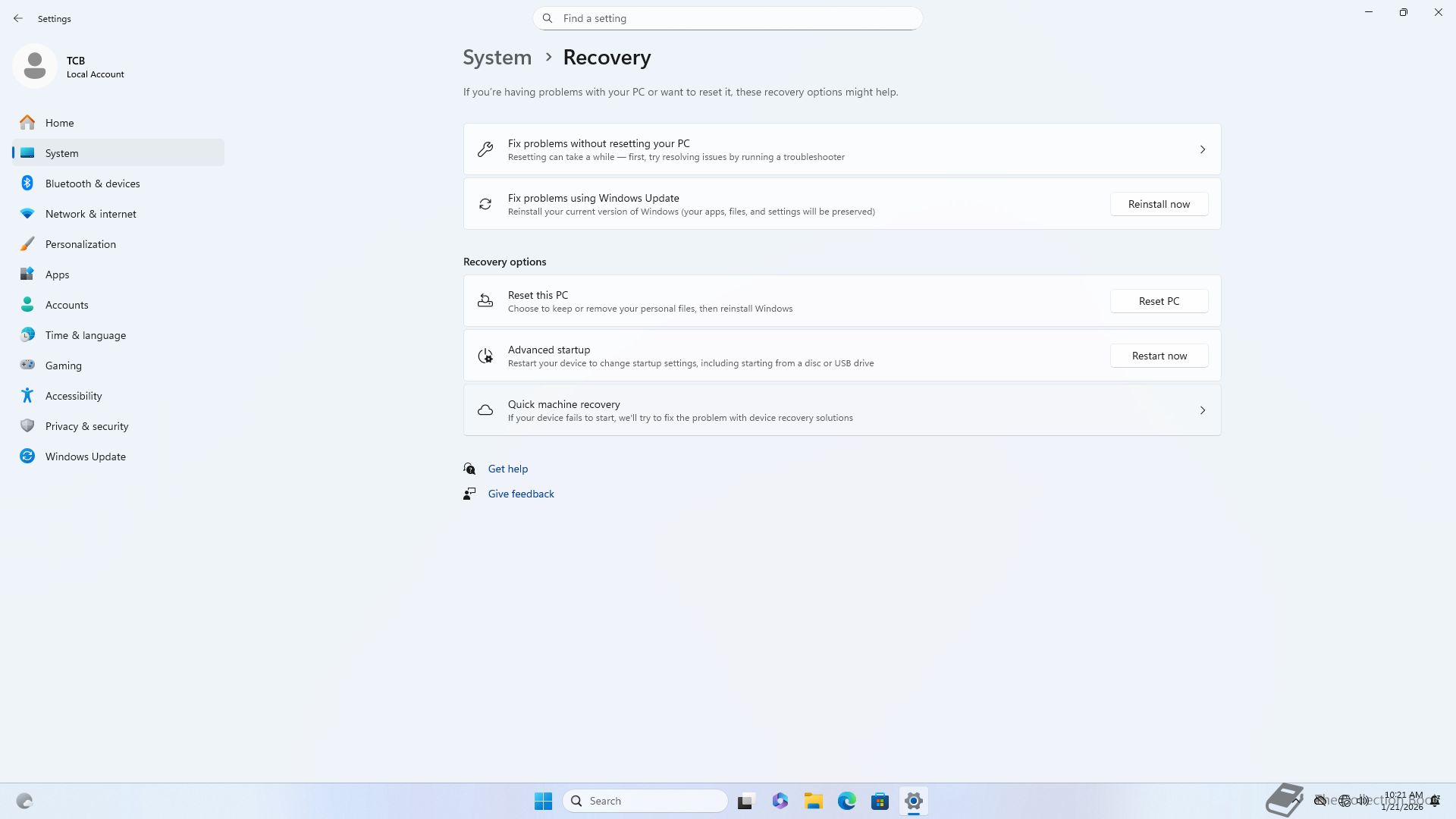Open the Get help link
1456x819 pixels.
point(507,469)
